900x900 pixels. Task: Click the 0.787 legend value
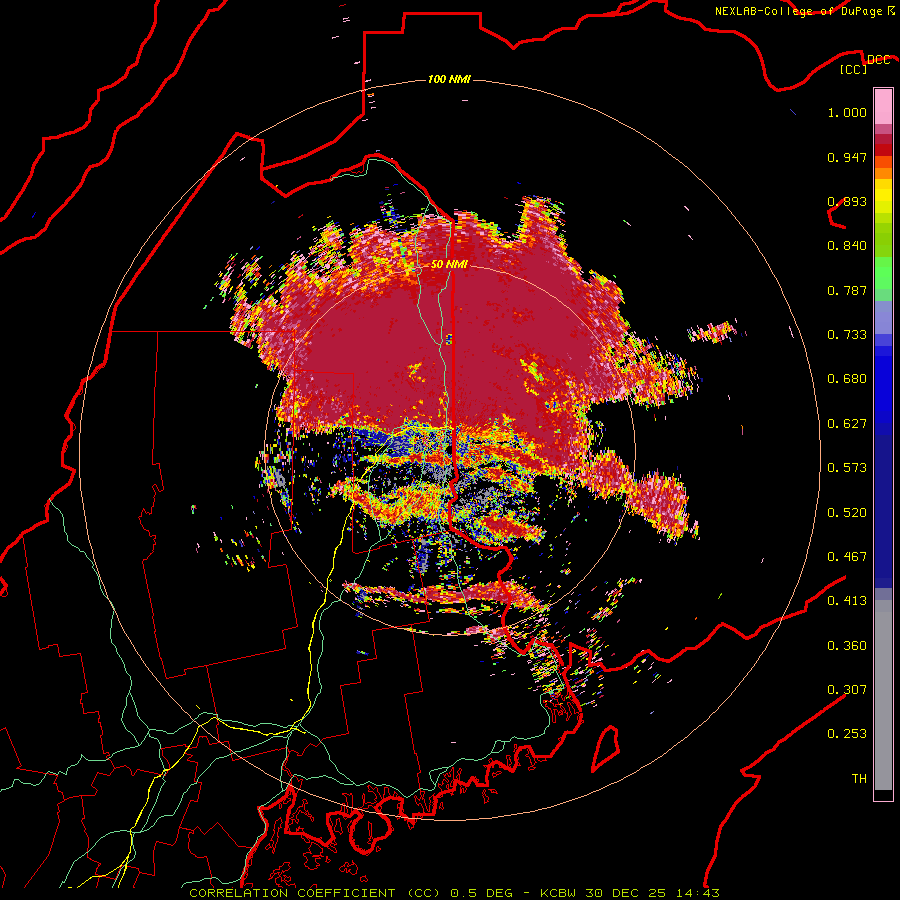[847, 290]
